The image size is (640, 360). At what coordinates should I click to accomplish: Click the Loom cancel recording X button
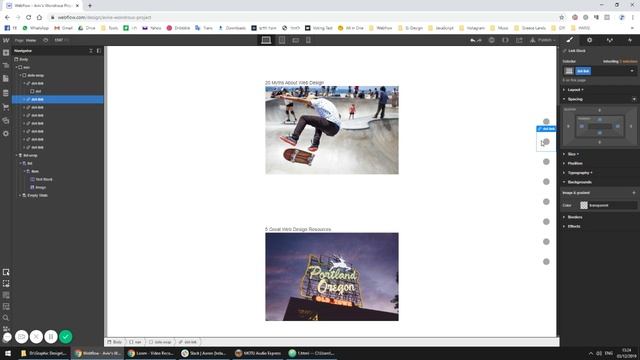coord(36,336)
